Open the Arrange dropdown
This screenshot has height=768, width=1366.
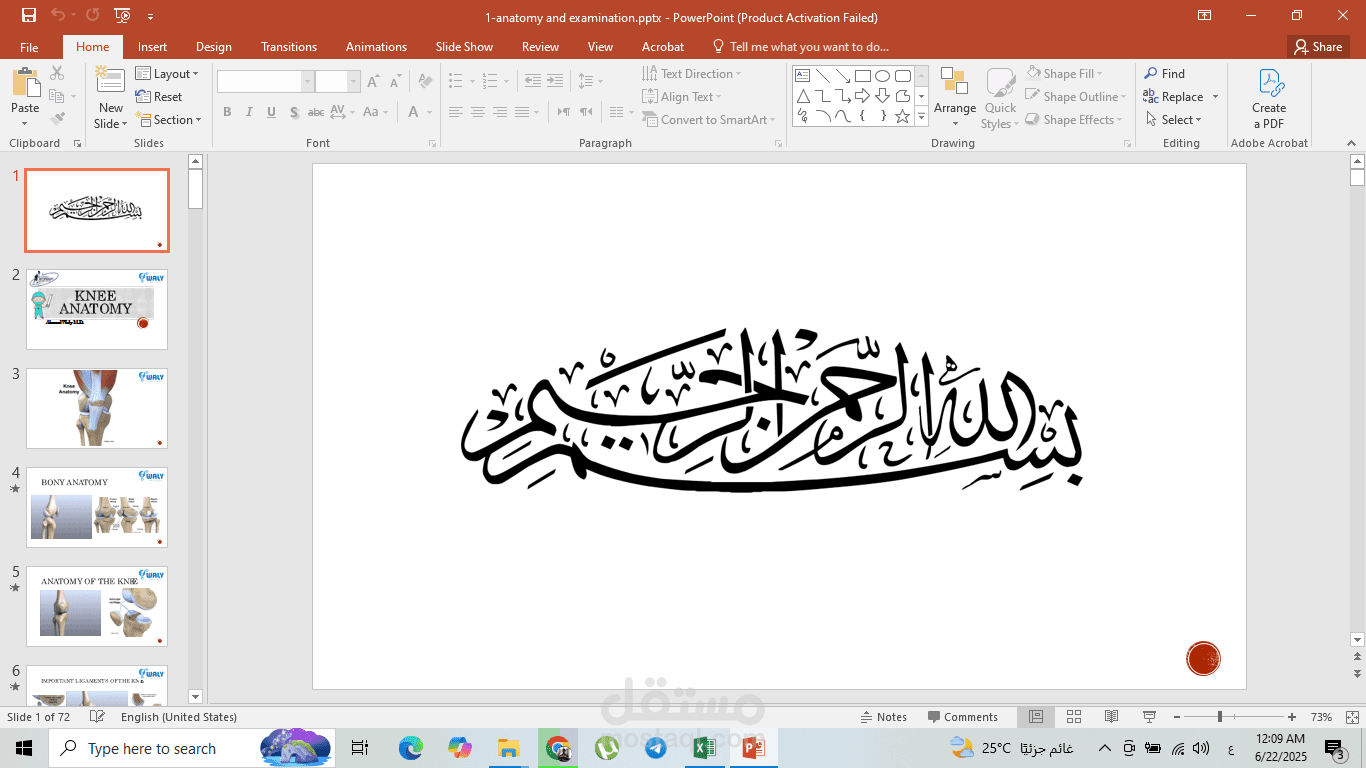tap(955, 97)
